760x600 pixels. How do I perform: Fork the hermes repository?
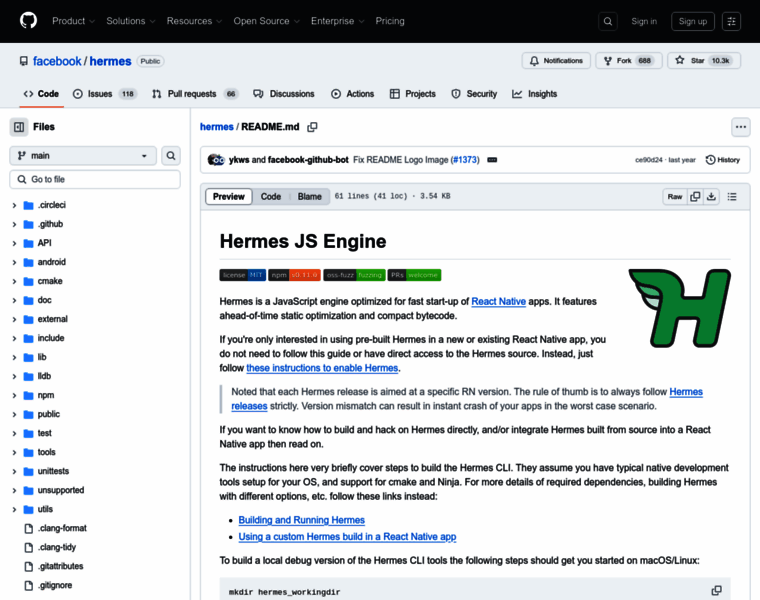[629, 61]
